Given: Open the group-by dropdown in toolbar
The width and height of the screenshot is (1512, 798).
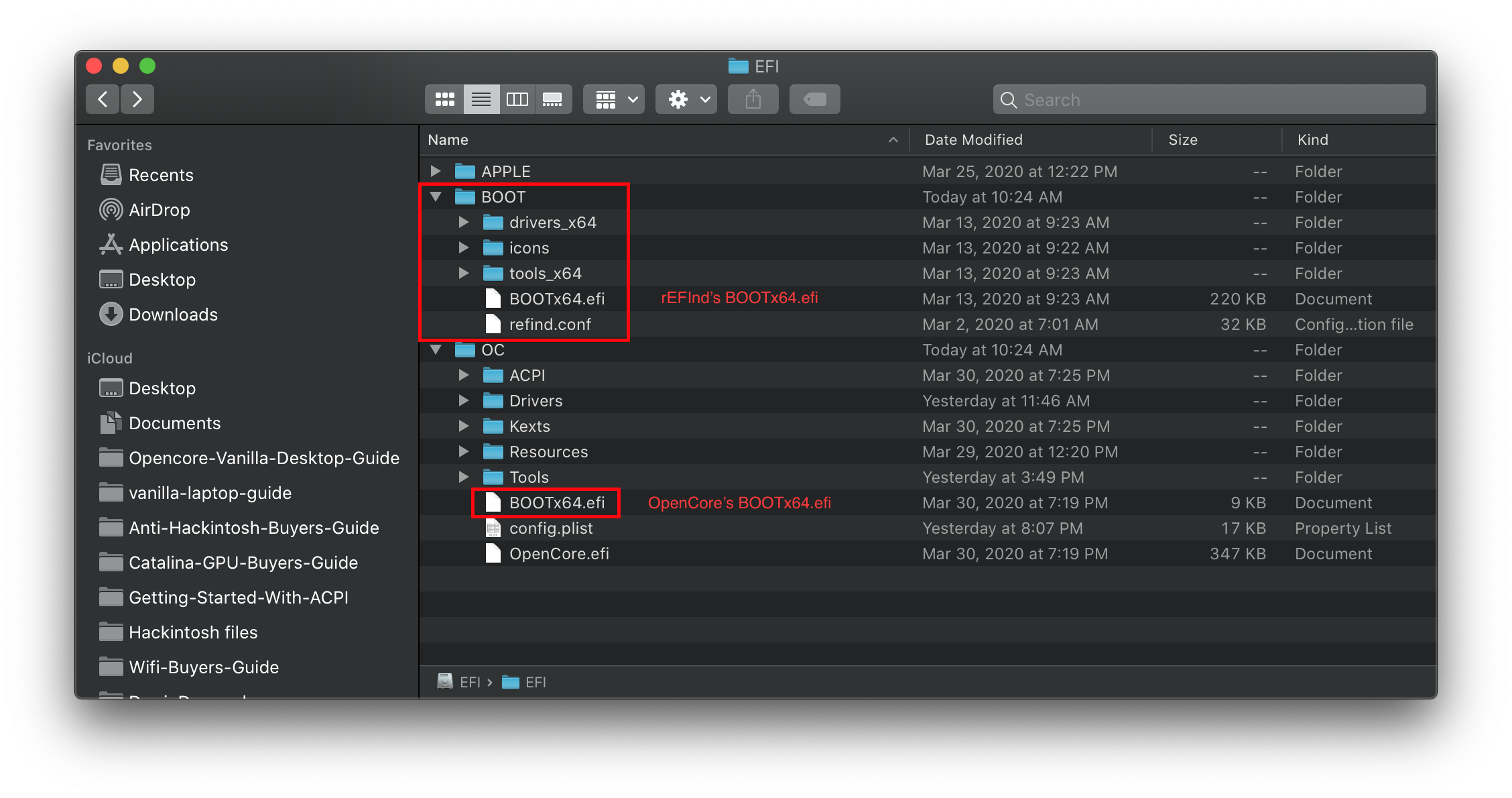Looking at the screenshot, I should click(x=614, y=99).
